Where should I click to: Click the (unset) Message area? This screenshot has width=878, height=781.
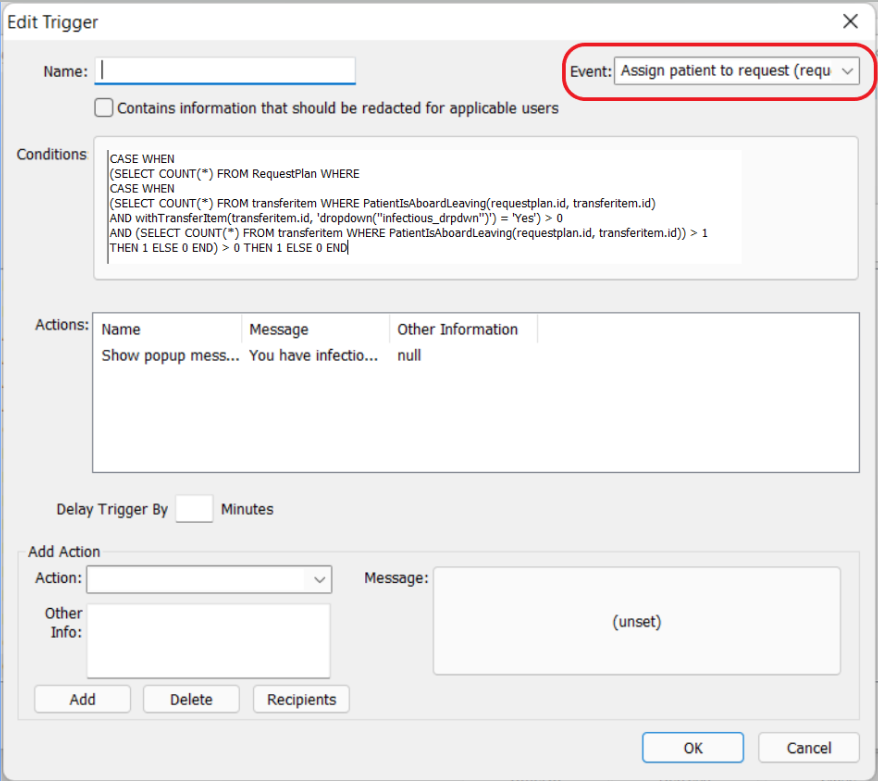(637, 621)
